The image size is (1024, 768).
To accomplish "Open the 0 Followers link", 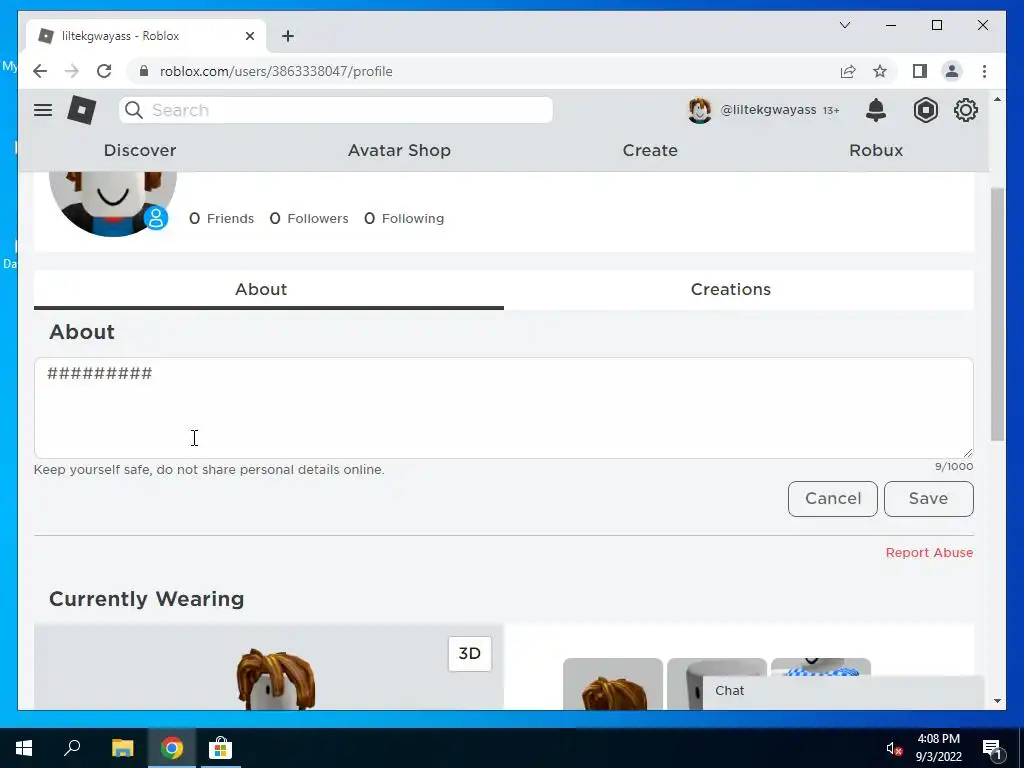I will [x=309, y=218].
